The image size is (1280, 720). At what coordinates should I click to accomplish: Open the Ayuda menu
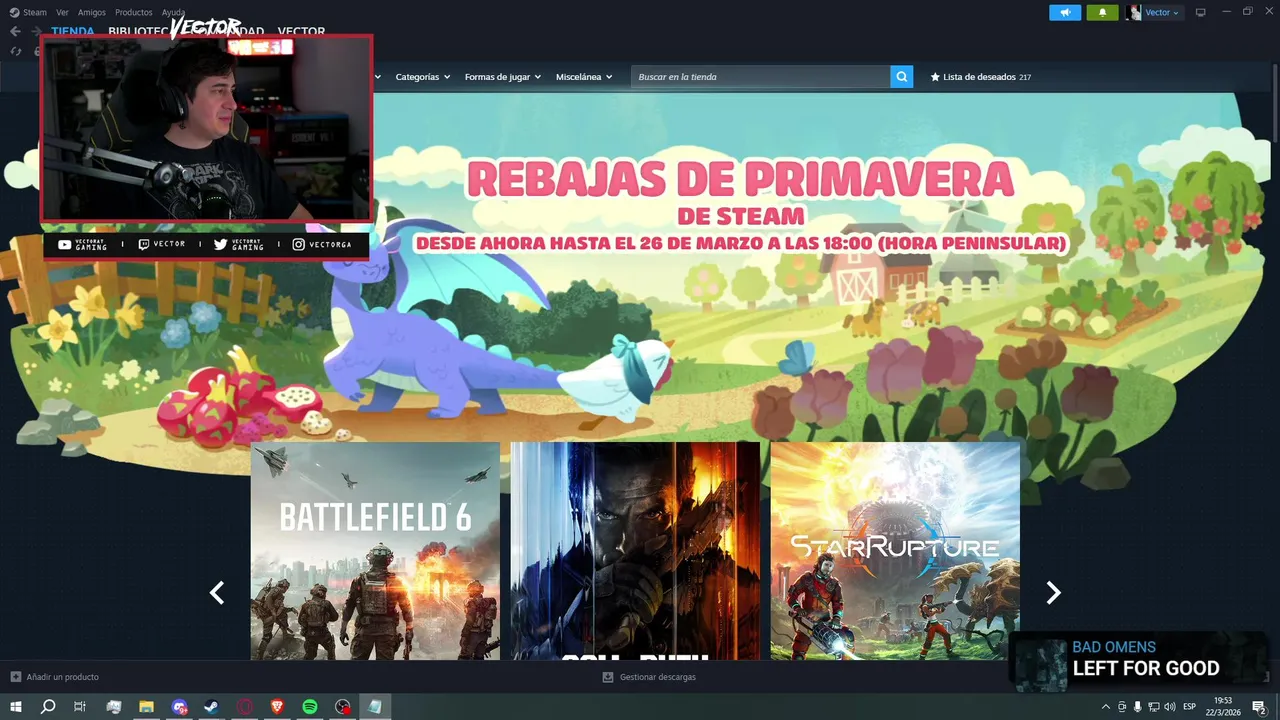click(x=173, y=12)
